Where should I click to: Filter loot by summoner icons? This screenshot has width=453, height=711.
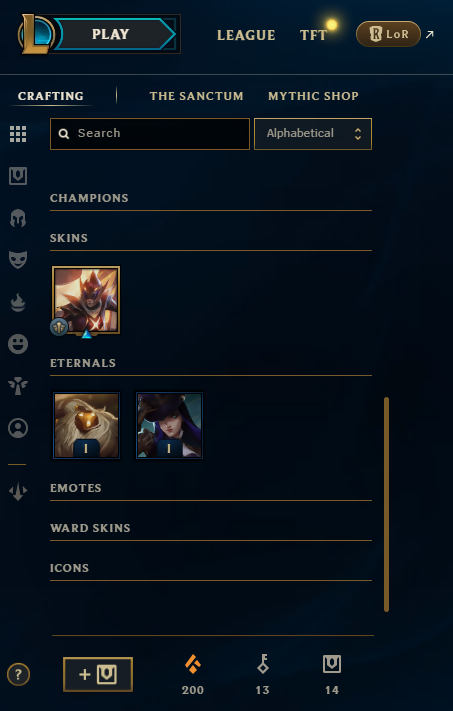coord(18,428)
